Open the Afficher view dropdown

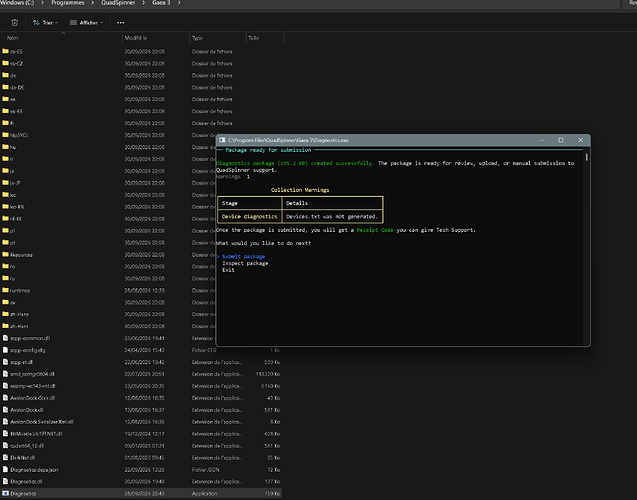[87, 23]
